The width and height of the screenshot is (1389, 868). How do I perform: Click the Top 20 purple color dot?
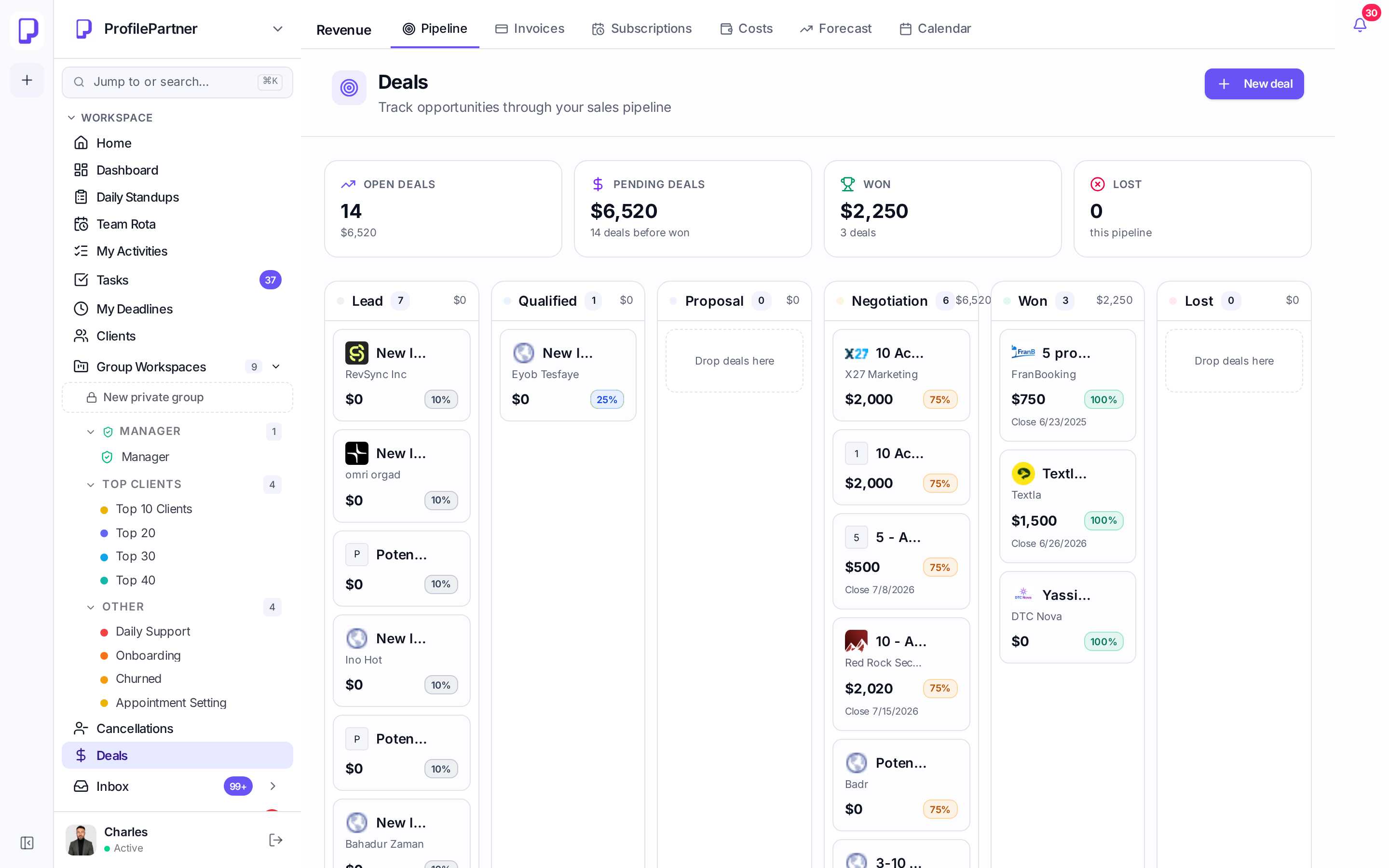[104, 533]
